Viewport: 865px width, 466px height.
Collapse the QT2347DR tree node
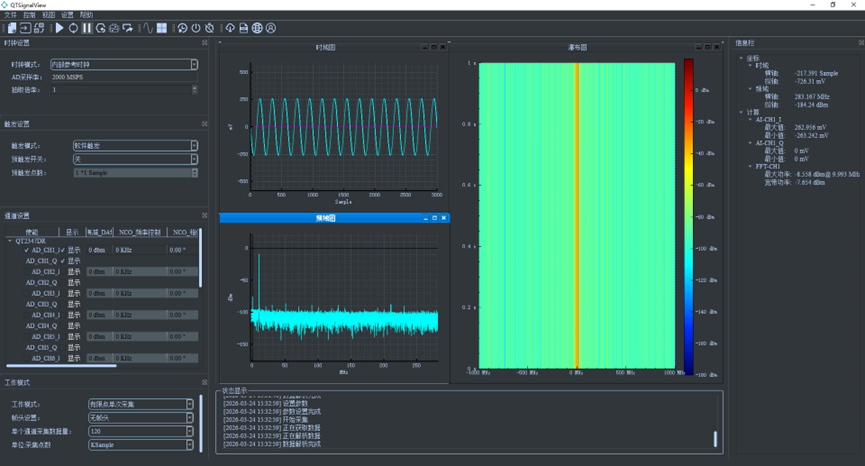pyautogui.click(x=9, y=240)
